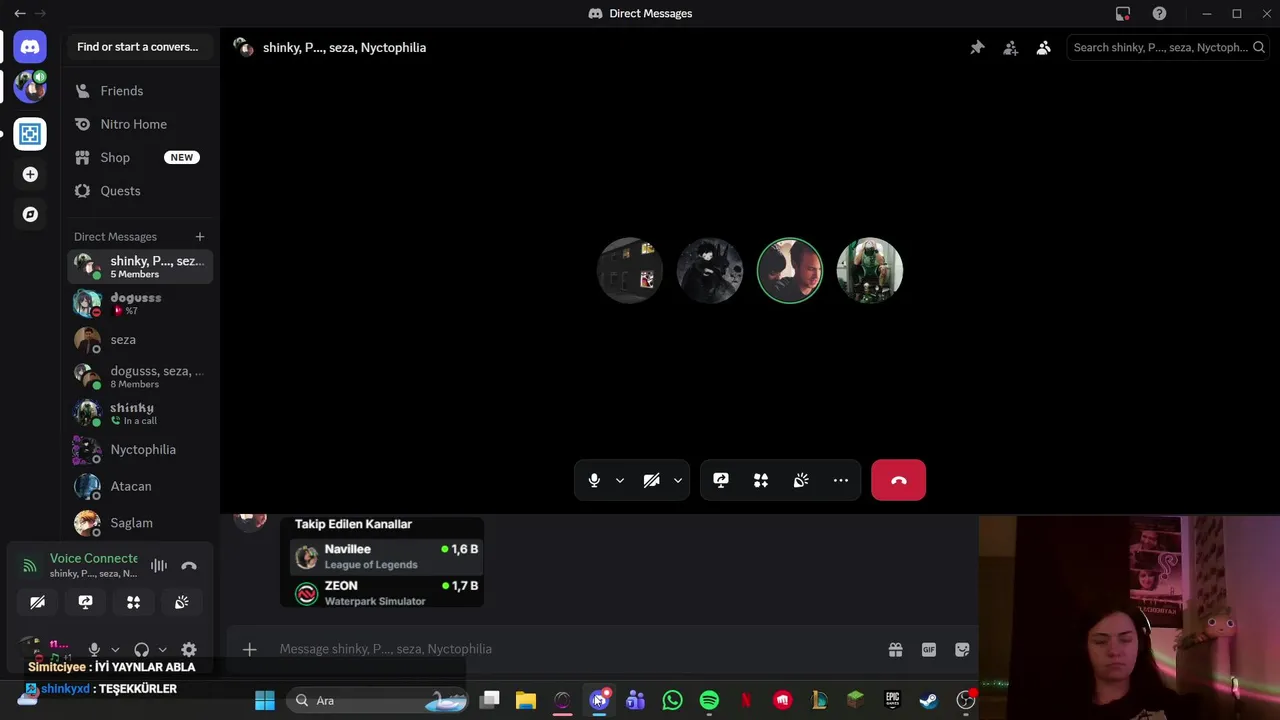Screen dimensions: 1280x720
Task: Open Navillee League of Legends channel row
Action: (x=386, y=557)
